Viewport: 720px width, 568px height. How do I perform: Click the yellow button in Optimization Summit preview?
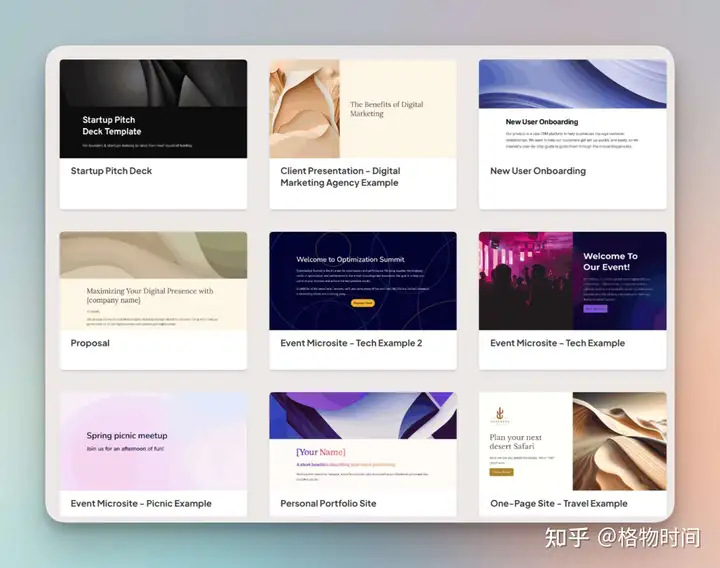(x=363, y=303)
